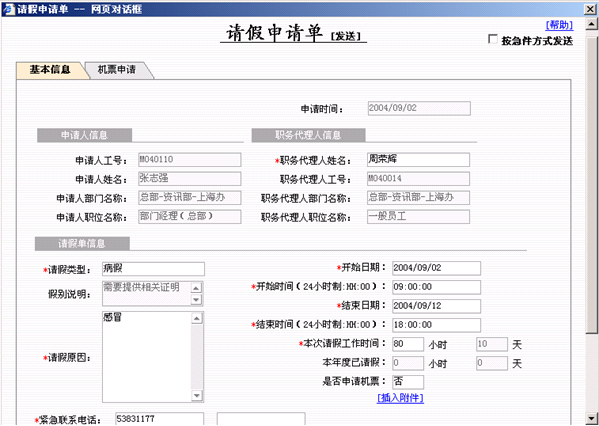This screenshot has height=426, width=599.
Task: Click the dialog scrollbar up arrow
Action: click(x=591, y=25)
